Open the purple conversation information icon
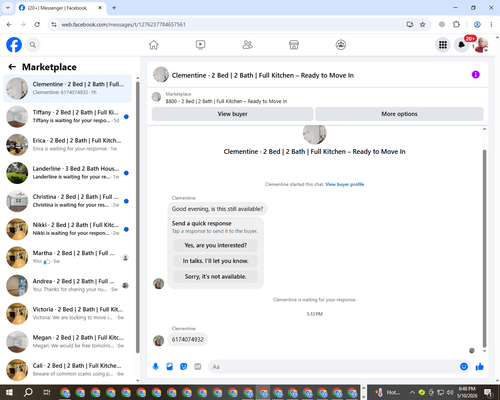500x400 pixels. point(476,75)
